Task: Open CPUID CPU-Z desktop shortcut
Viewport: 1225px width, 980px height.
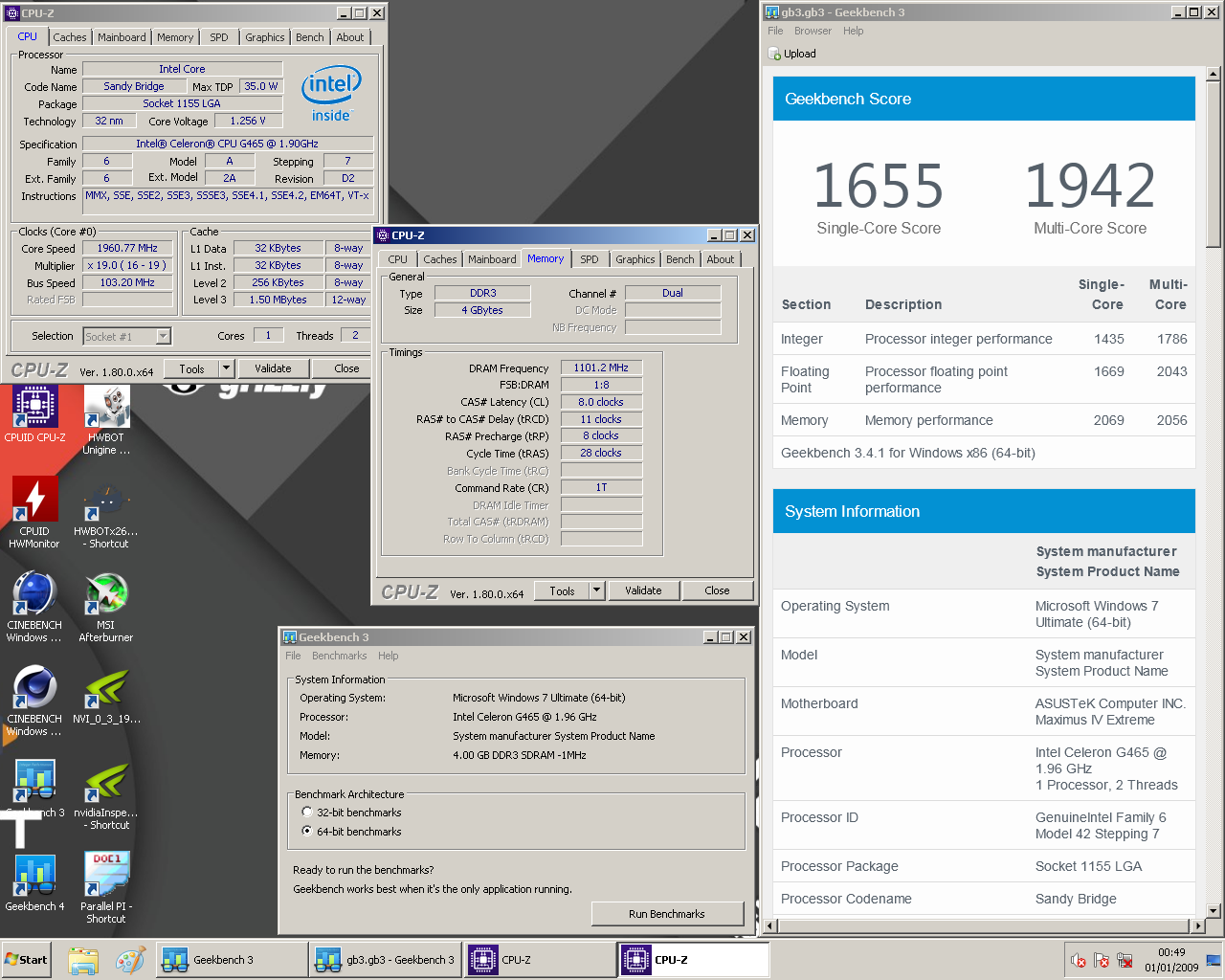Action: pyautogui.click(x=35, y=413)
